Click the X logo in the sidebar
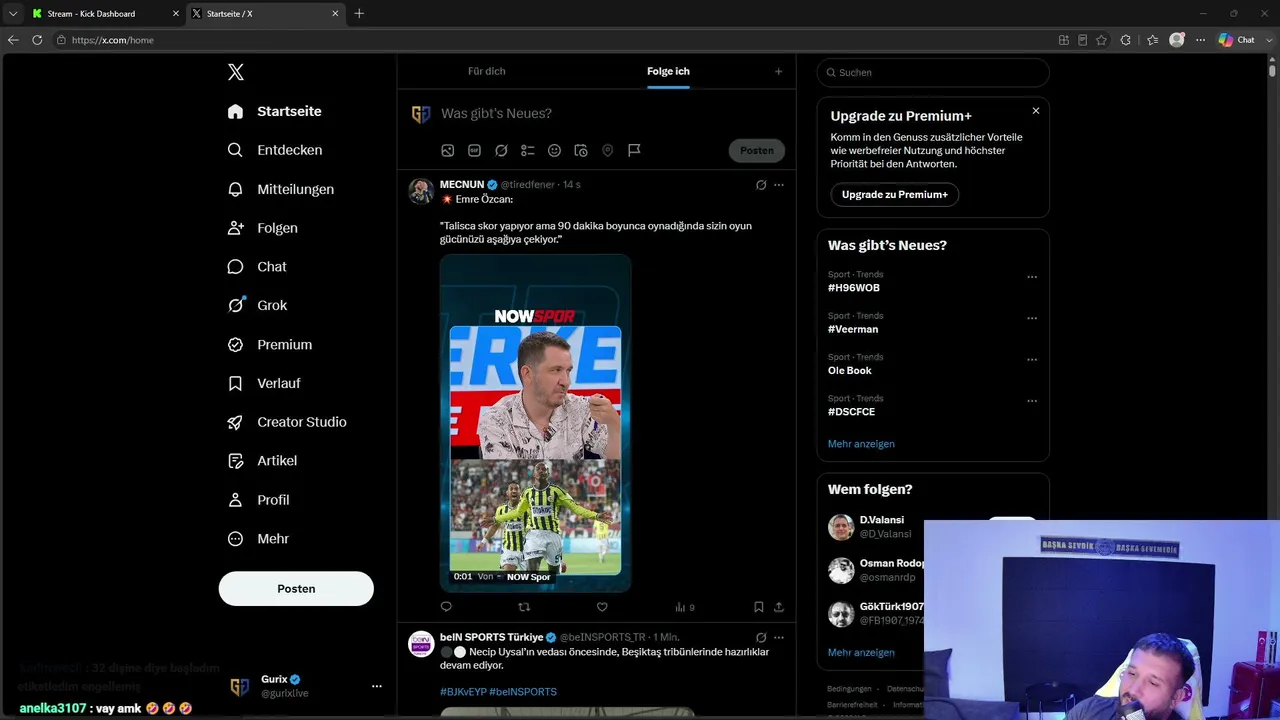 point(236,72)
